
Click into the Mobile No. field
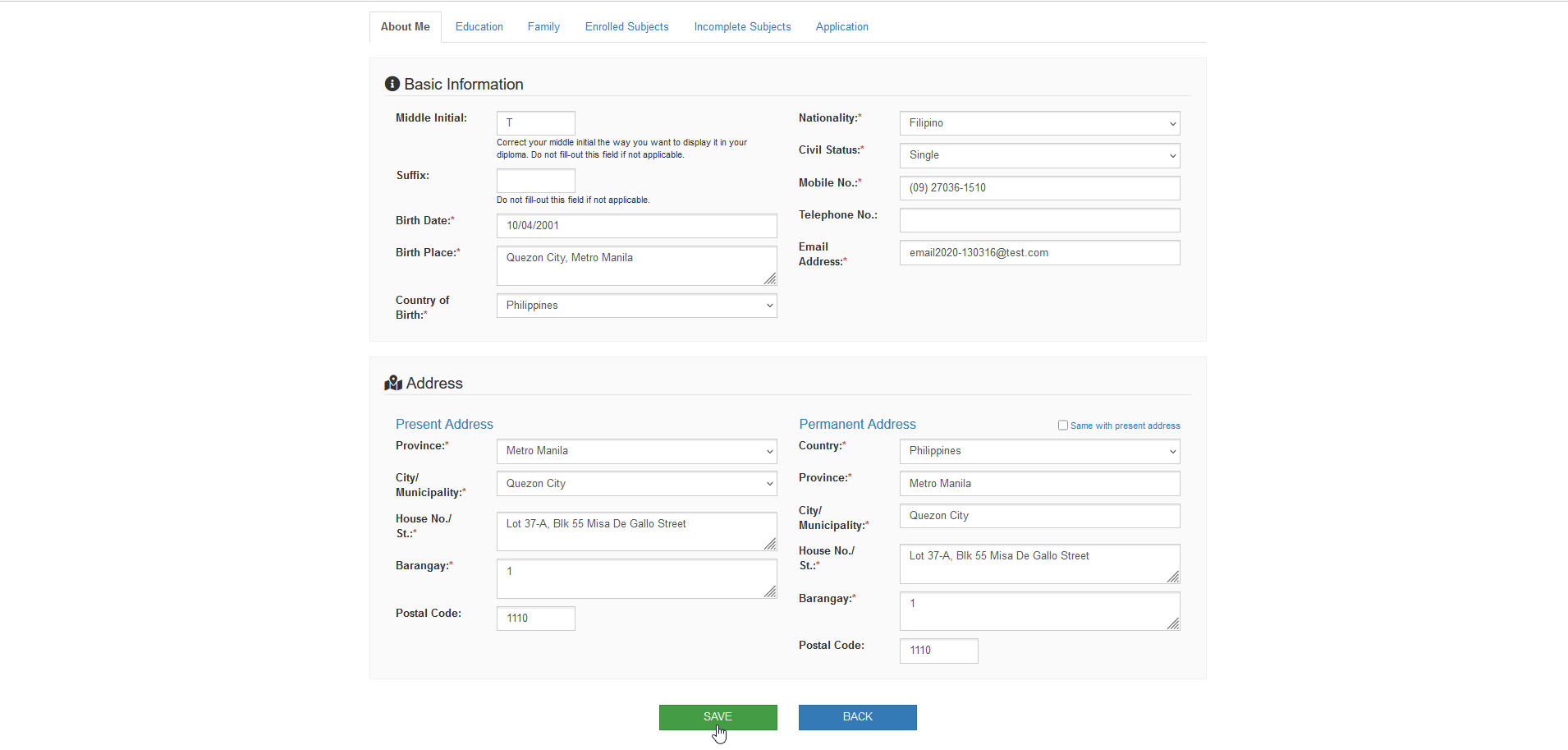click(1039, 188)
